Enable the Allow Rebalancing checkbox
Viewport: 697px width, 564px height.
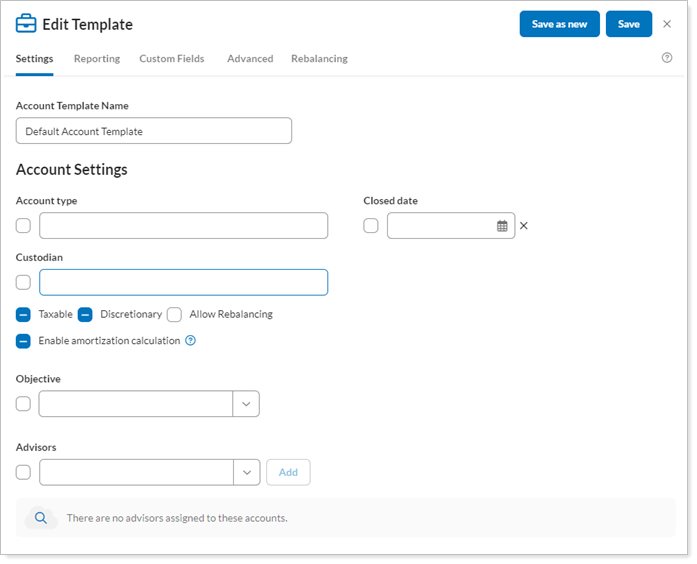pyautogui.click(x=174, y=315)
